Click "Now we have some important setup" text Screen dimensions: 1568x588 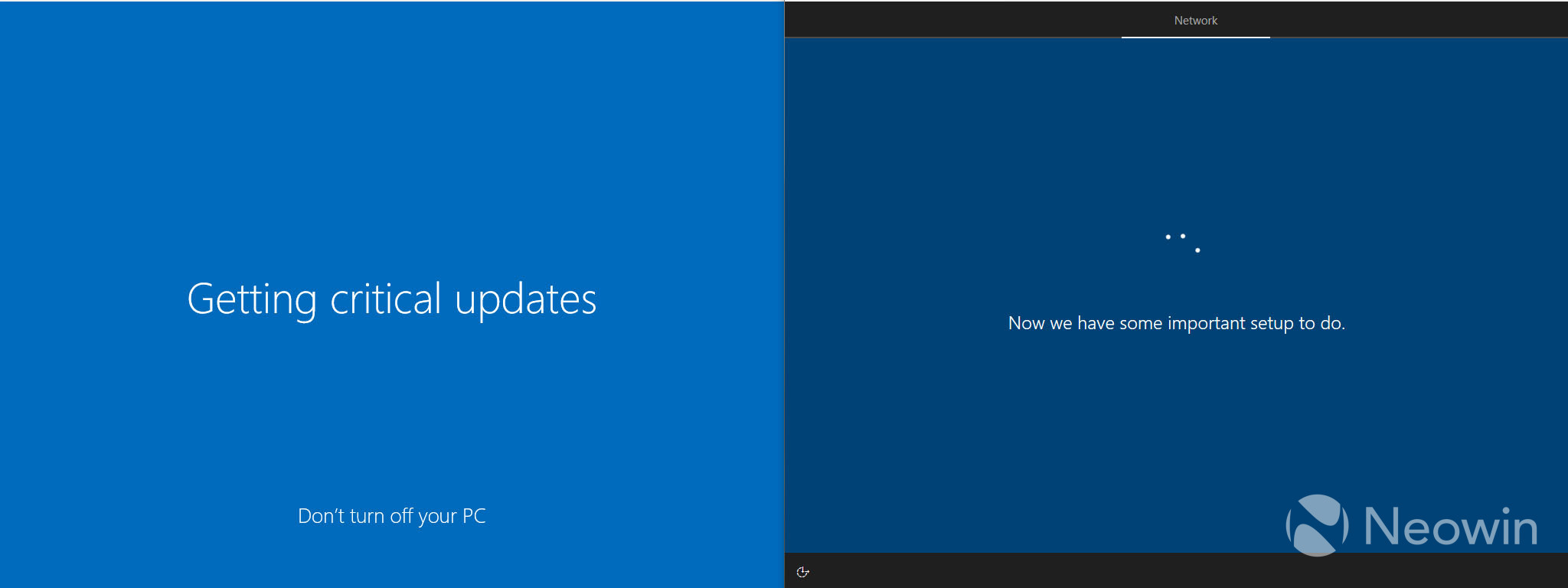(x=1176, y=323)
